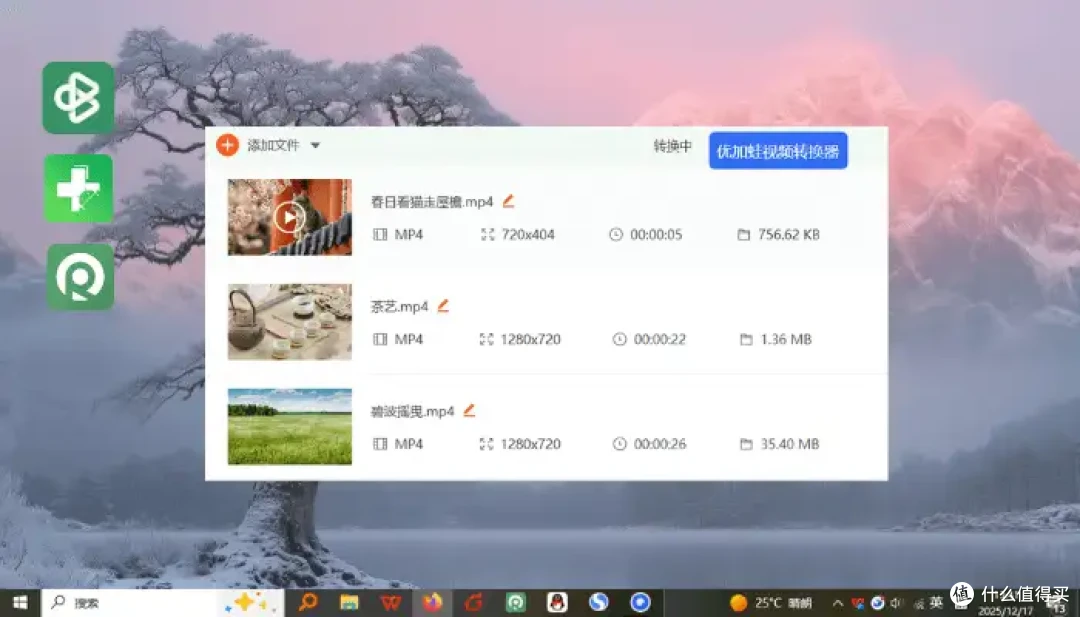
Task: Play the 春日看猫走屋檐.mp4 video preview
Action: click(x=289, y=218)
